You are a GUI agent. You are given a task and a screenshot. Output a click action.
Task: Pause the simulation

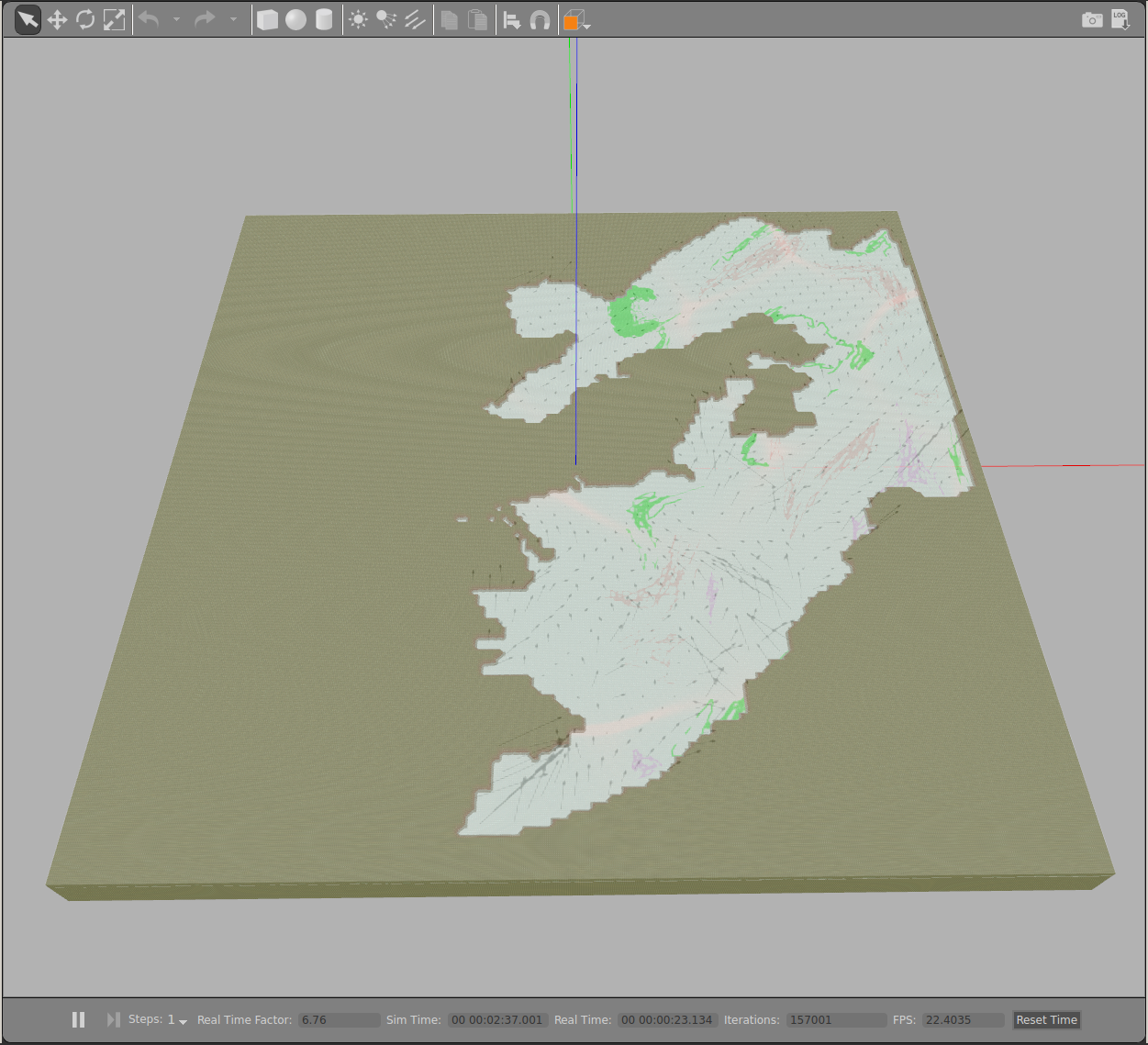click(79, 1020)
